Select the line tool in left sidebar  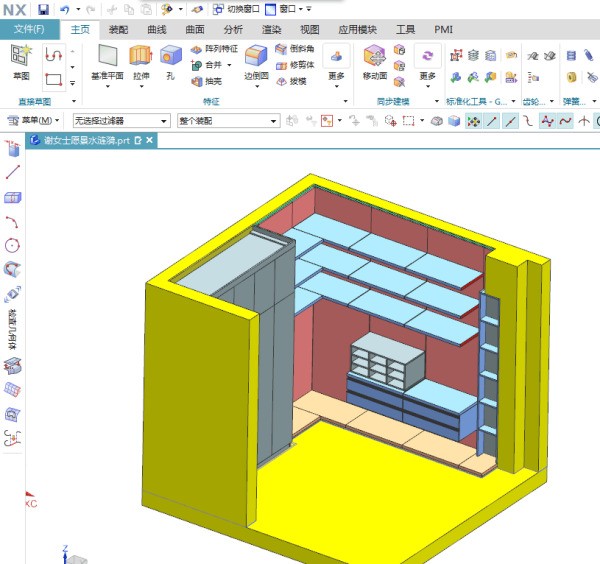(x=13, y=173)
